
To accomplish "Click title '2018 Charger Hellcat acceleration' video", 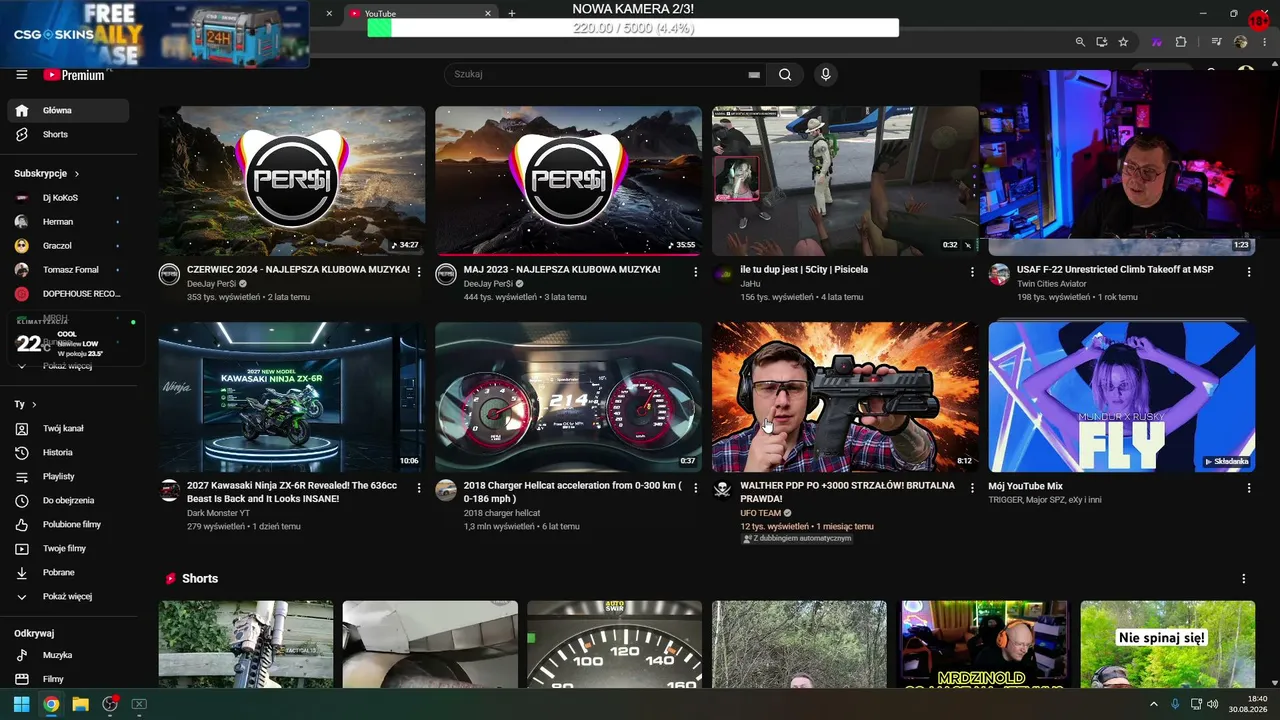I will point(573,492).
